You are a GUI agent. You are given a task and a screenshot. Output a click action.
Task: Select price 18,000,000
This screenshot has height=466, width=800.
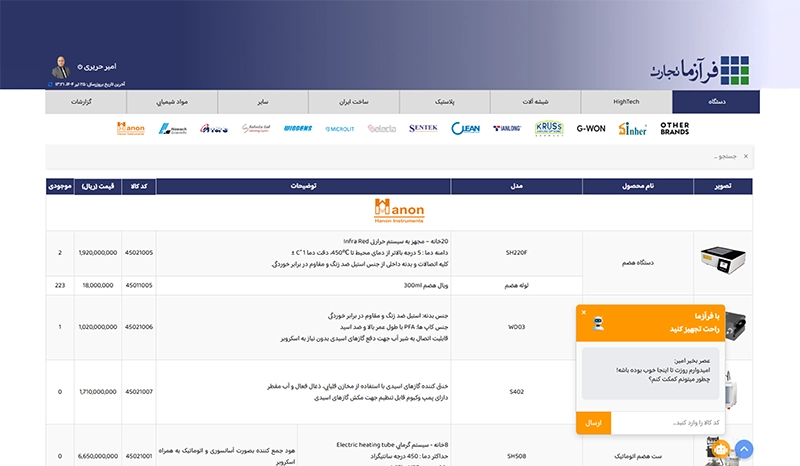click(x=98, y=285)
